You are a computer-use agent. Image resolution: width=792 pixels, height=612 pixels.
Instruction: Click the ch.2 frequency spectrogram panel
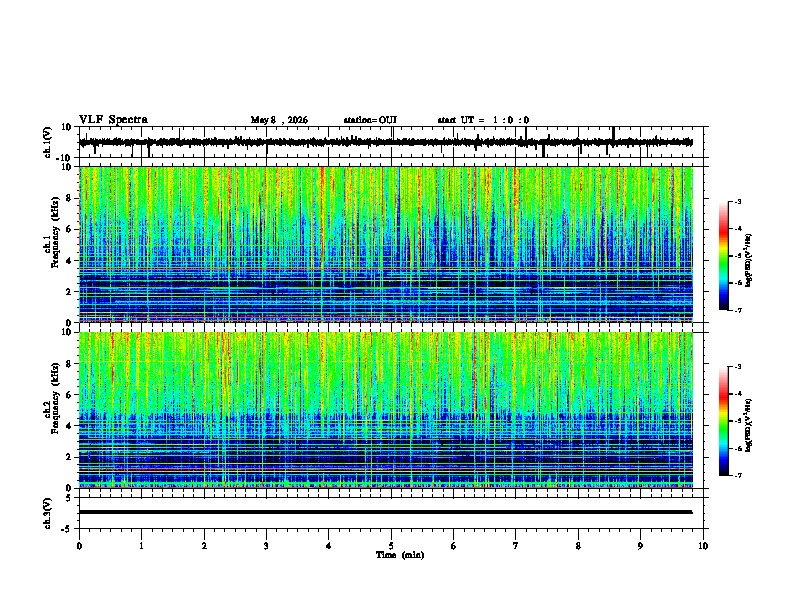point(386,410)
